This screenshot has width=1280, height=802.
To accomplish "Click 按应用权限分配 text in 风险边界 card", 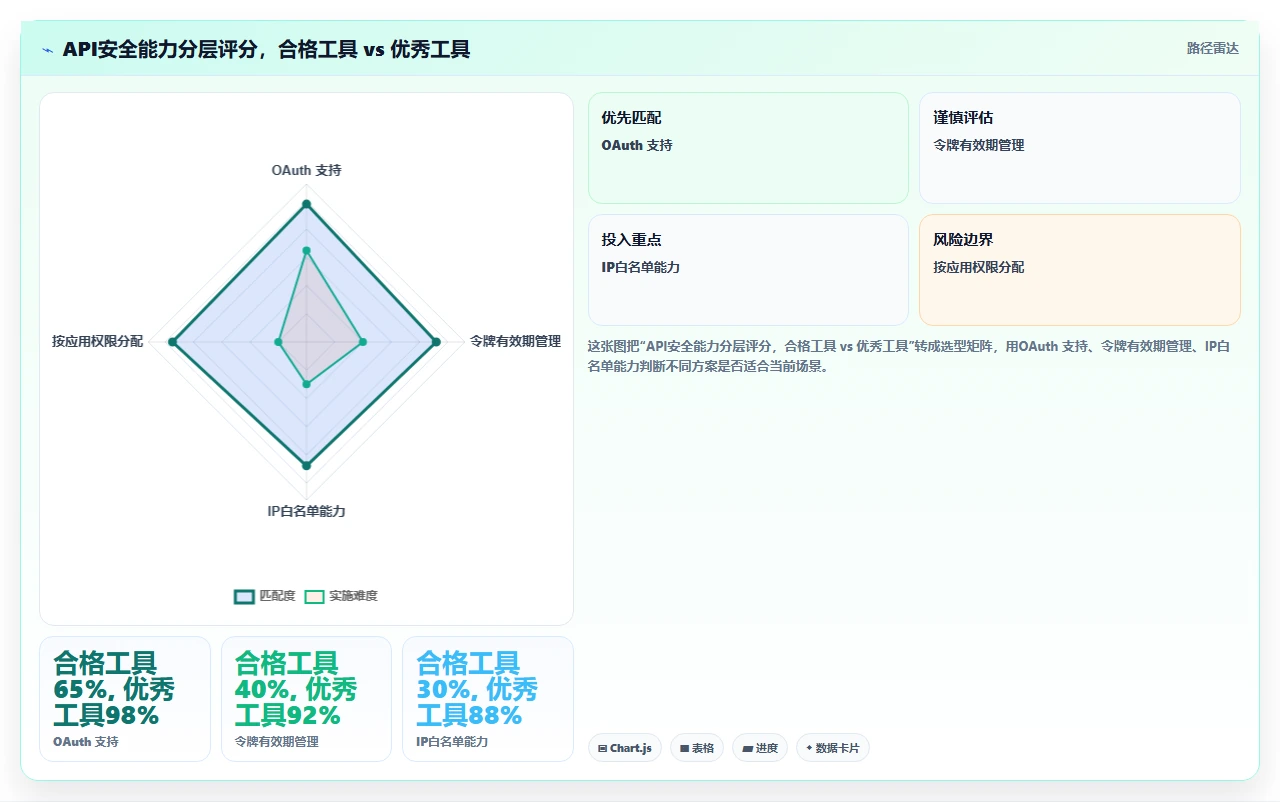I will point(979,268).
